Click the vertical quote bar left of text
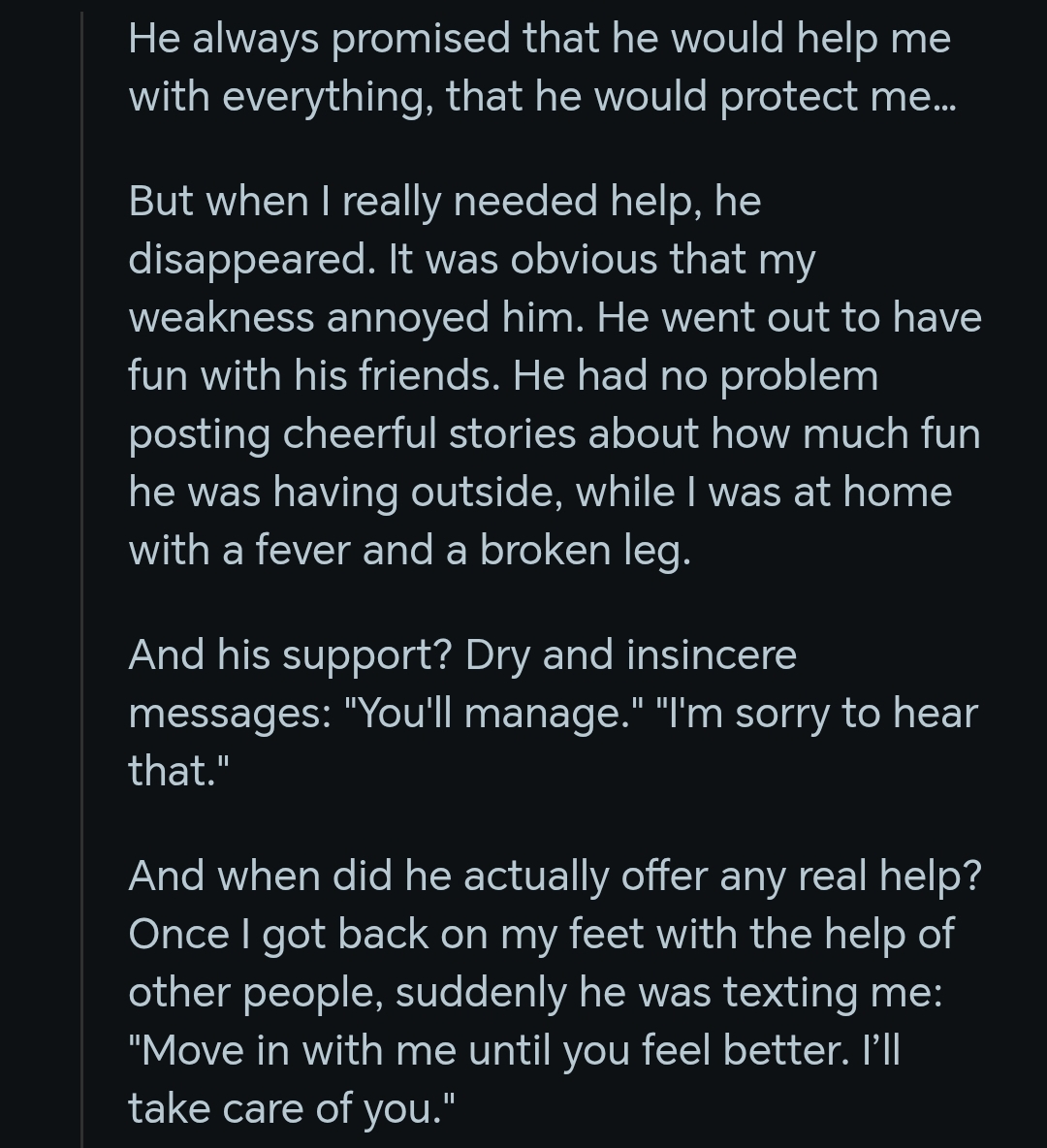Viewport: 1047px width, 1148px height. pyautogui.click(x=82, y=579)
